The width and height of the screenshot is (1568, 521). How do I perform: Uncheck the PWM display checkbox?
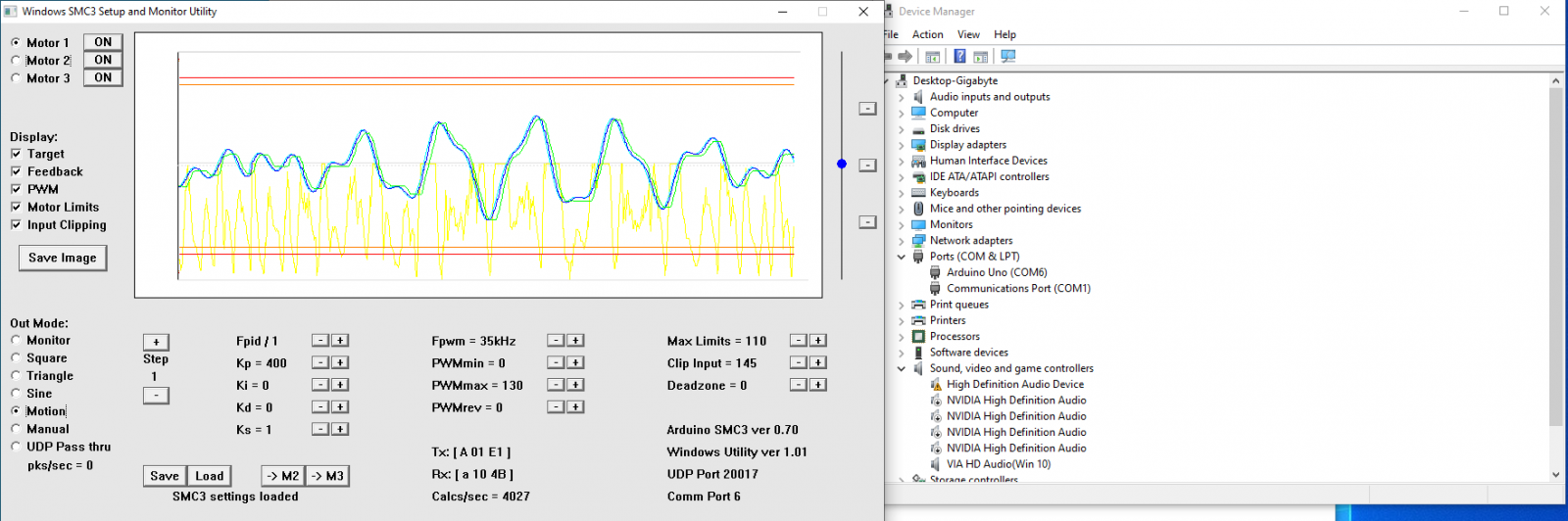point(16,189)
